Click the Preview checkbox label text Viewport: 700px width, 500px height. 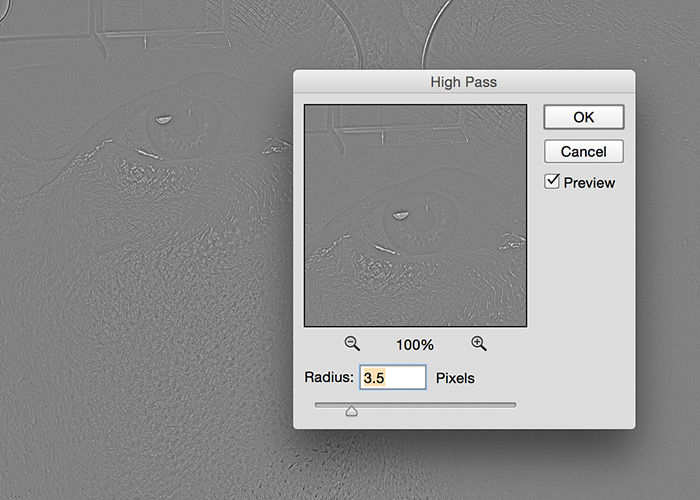point(589,183)
